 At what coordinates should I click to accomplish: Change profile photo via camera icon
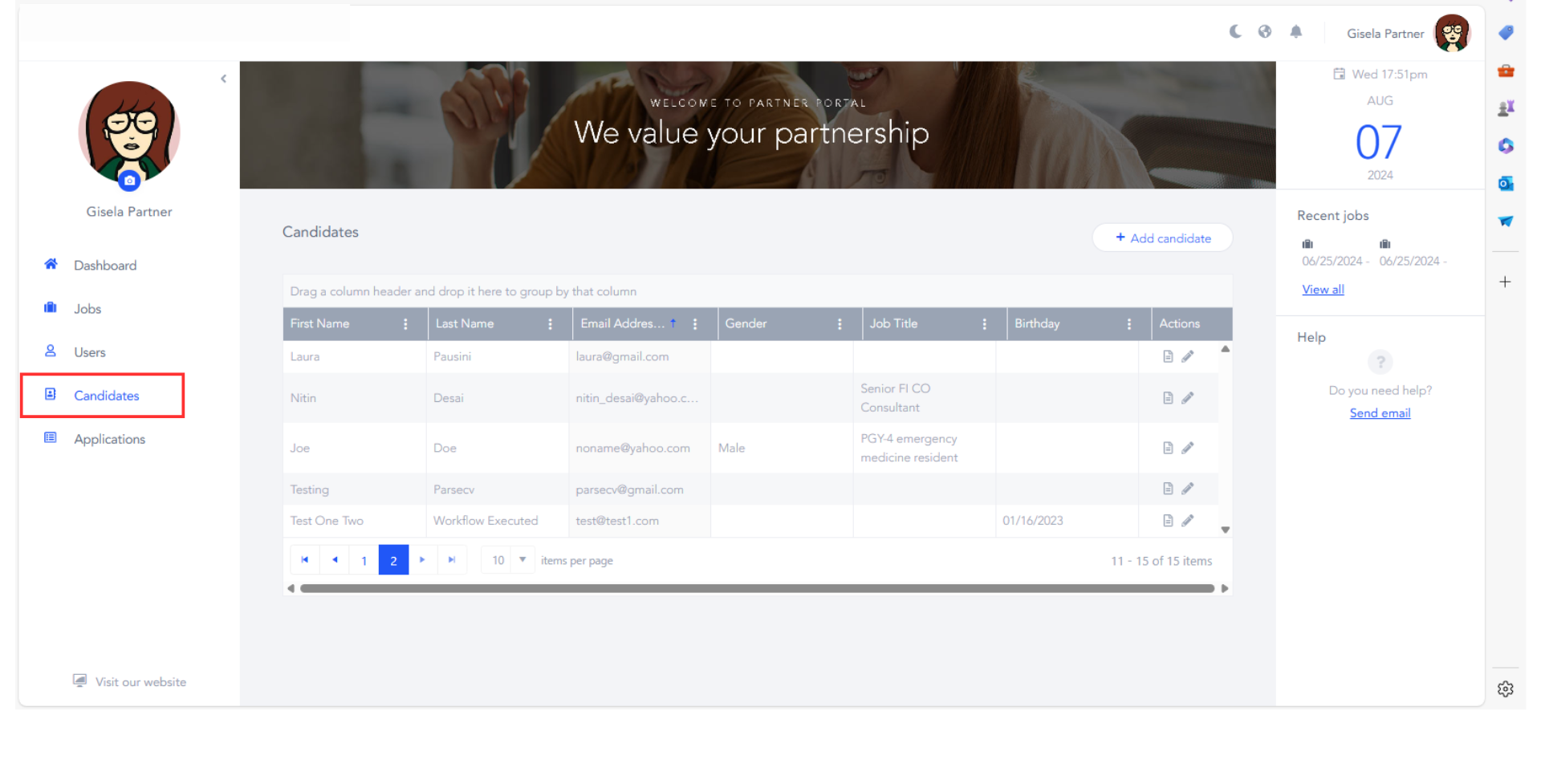tap(129, 181)
